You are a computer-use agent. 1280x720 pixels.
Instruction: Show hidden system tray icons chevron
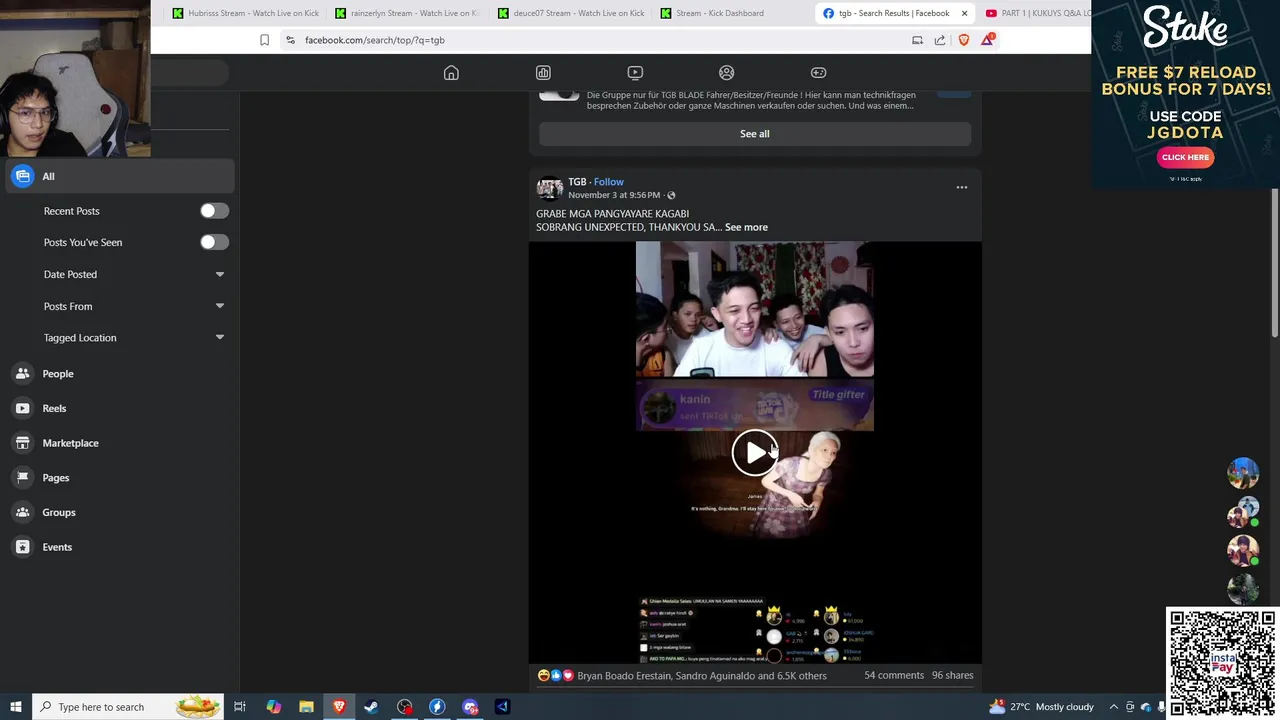coord(1113,707)
